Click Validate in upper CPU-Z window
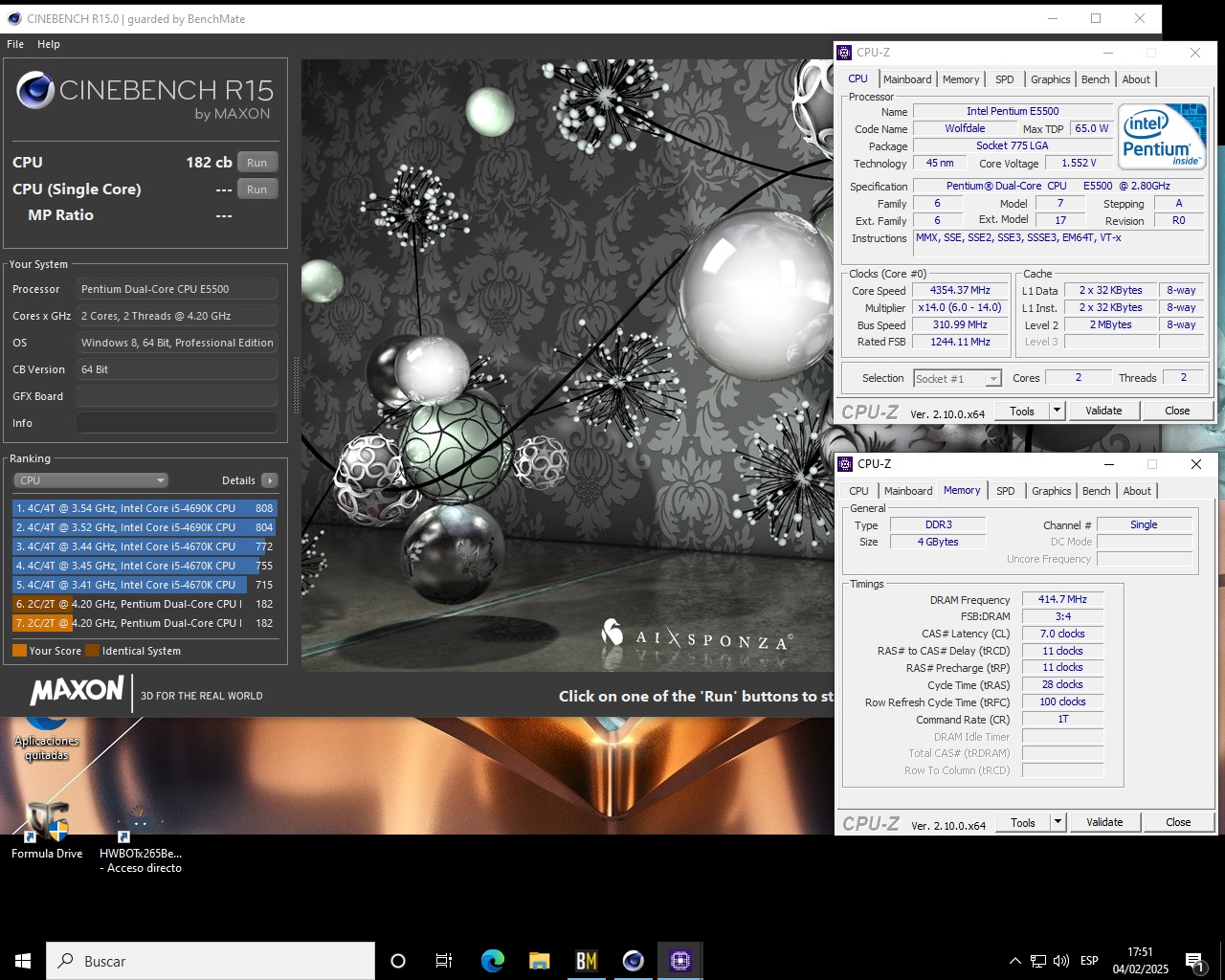The height and width of the screenshot is (980, 1225). click(1103, 411)
